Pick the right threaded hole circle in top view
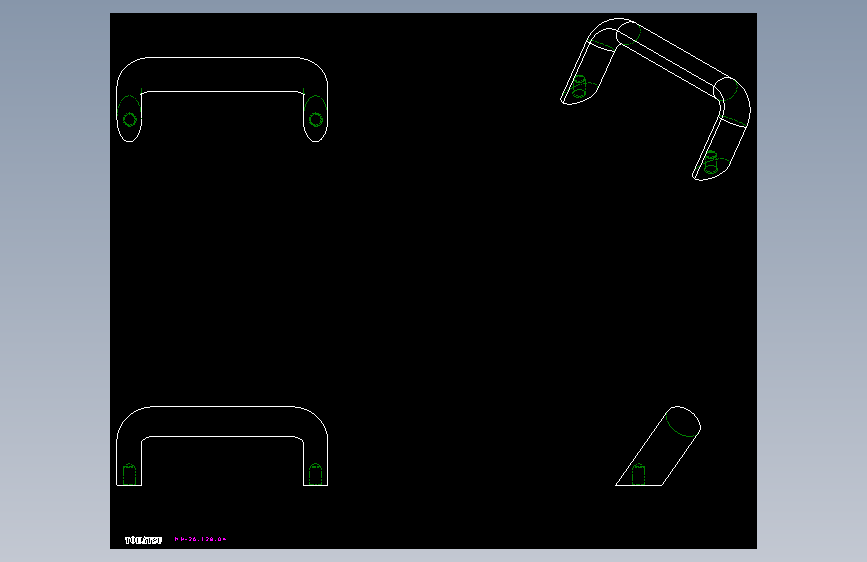This screenshot has height=562, width=867. [316, 119]
